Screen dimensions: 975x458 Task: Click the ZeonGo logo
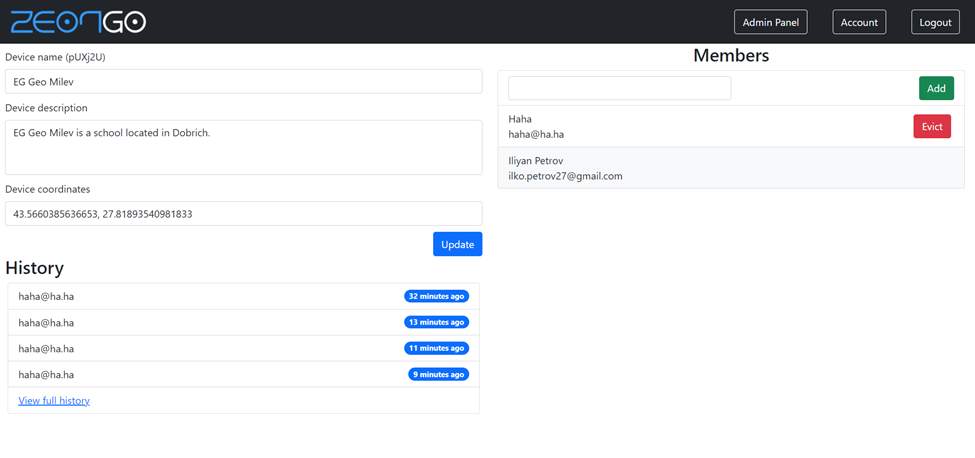click(x=78, y=22)
